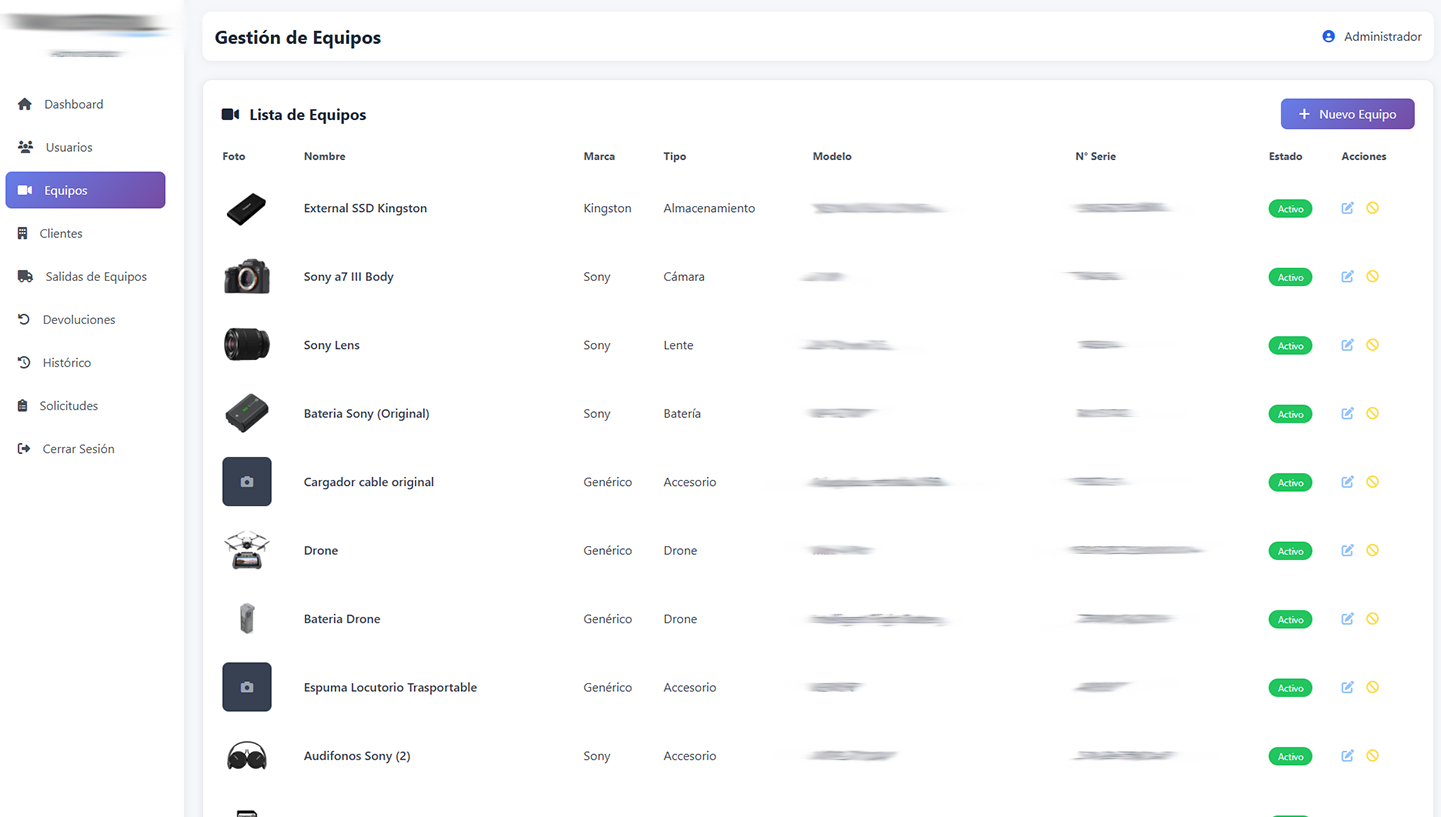Select the Administrador account icon
Viewport: 1441px width, 817px height.
tap(1328, 36)
